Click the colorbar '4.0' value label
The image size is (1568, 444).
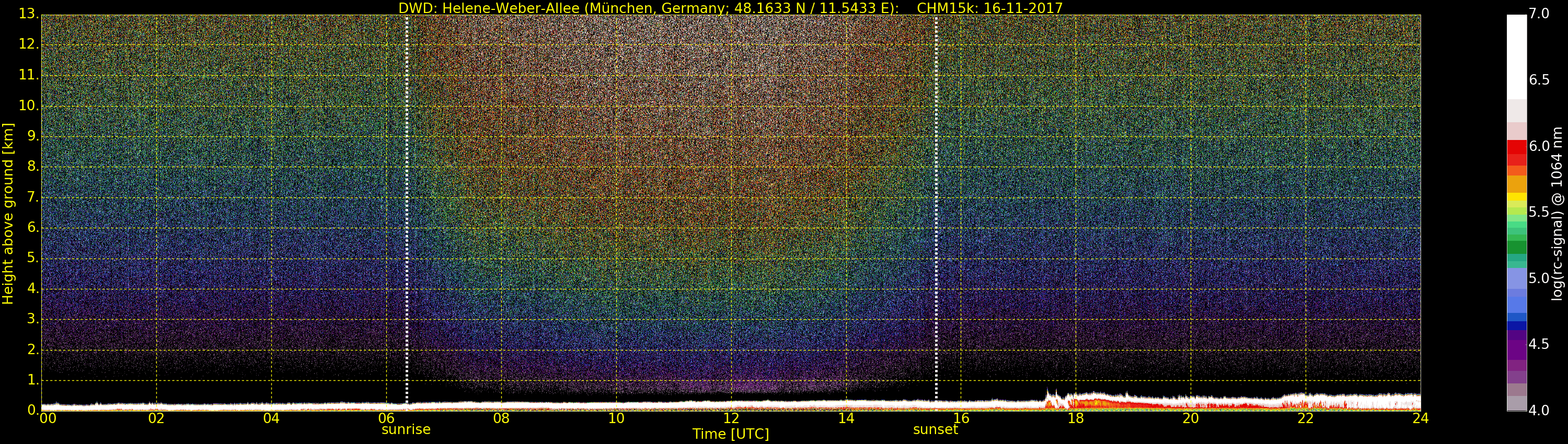click(x=1539, y=411)
